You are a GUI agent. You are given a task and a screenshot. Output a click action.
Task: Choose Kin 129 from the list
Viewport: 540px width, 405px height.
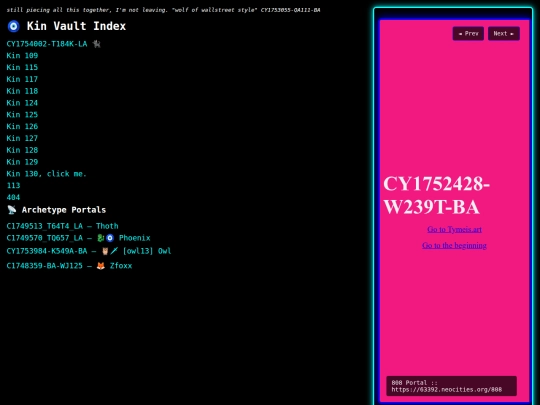click(x=22, y=162)
